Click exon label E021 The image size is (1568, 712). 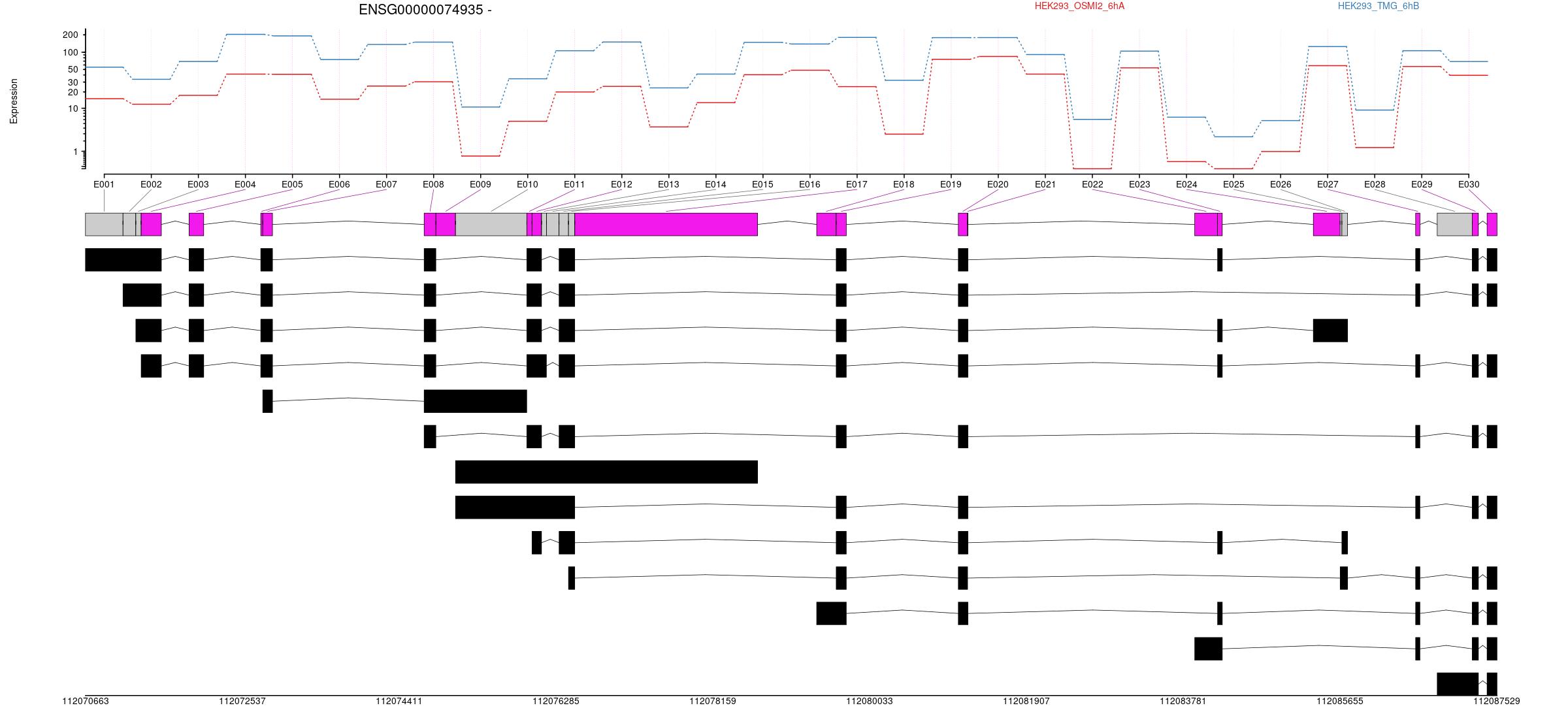[1045, 184]
